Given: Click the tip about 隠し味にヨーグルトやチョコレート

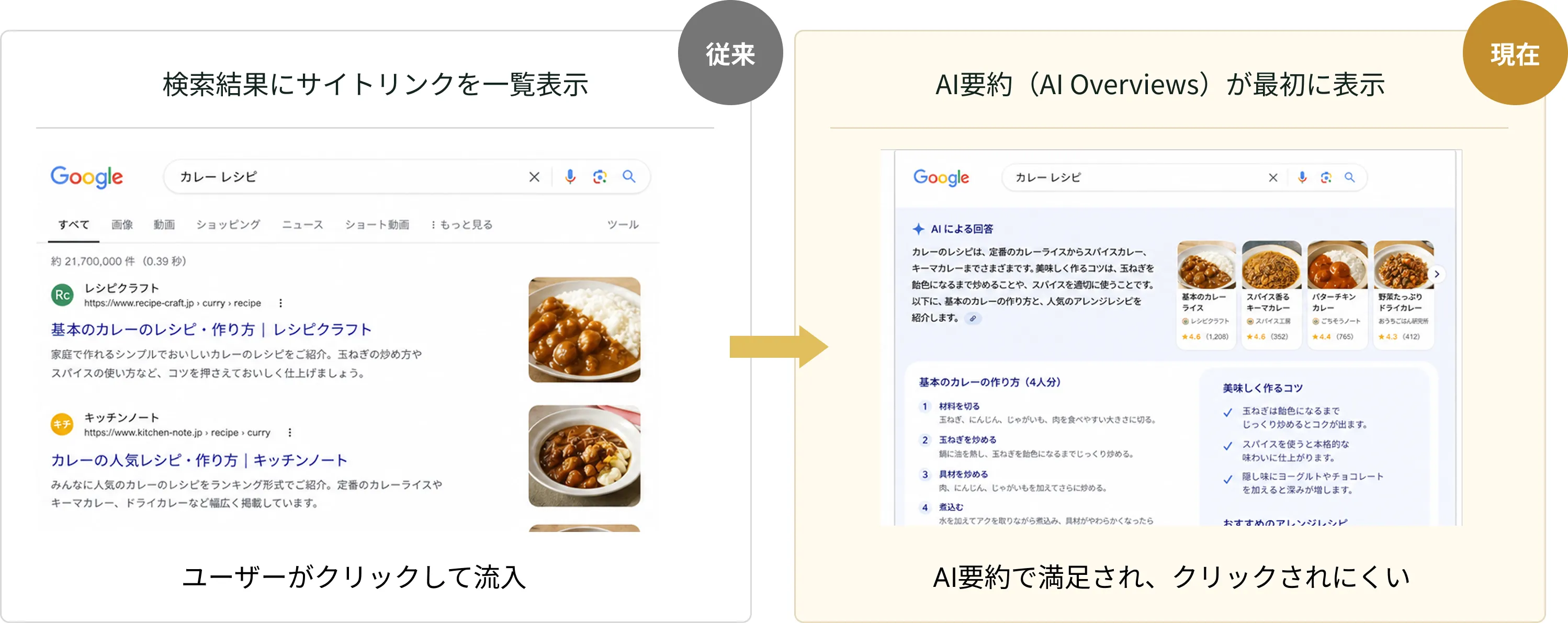Looking at the screenshot, I should tap(1303, 483).
